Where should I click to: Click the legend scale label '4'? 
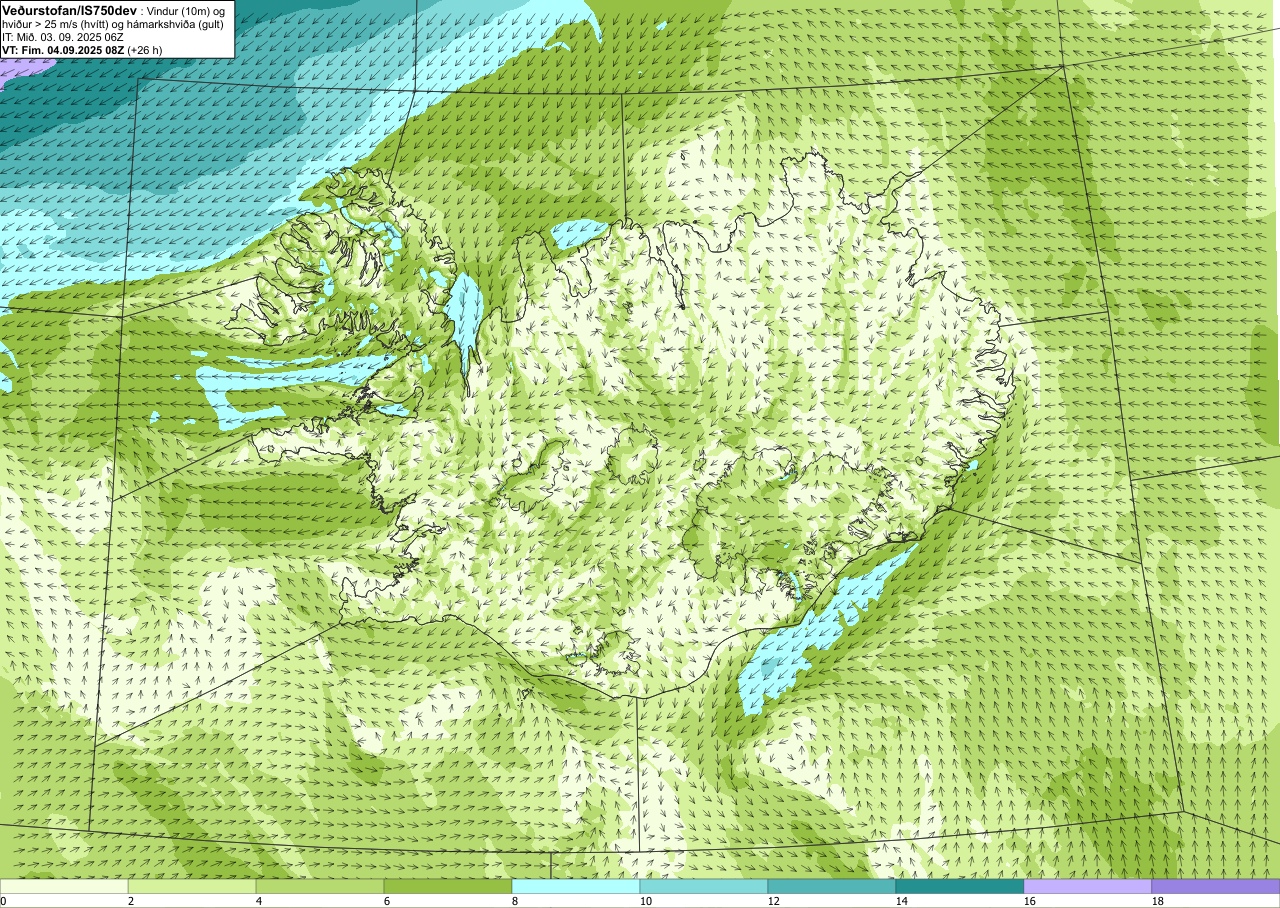pos(259,901)
